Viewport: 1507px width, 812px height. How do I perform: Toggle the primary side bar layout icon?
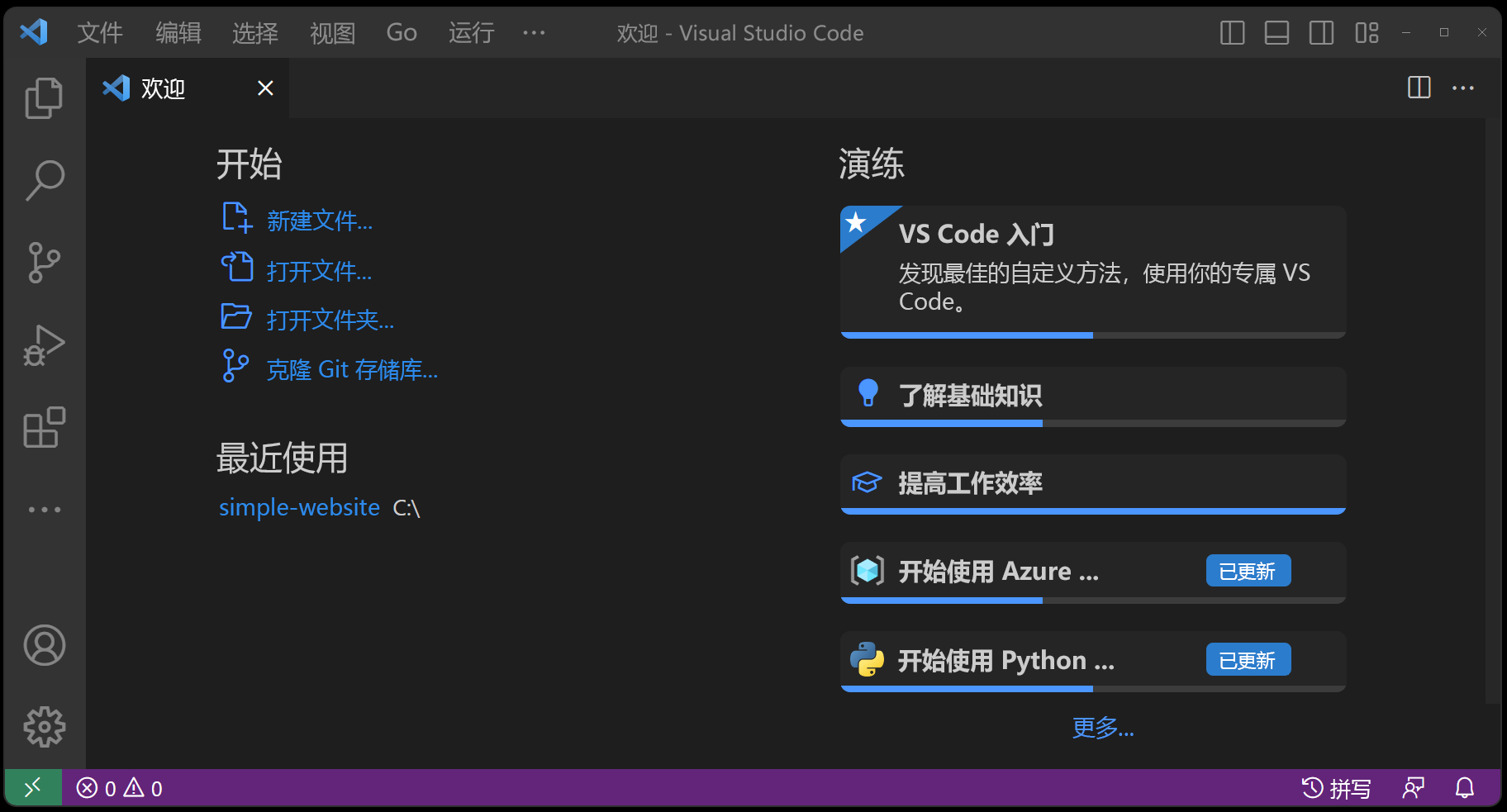pos(1232,33)
